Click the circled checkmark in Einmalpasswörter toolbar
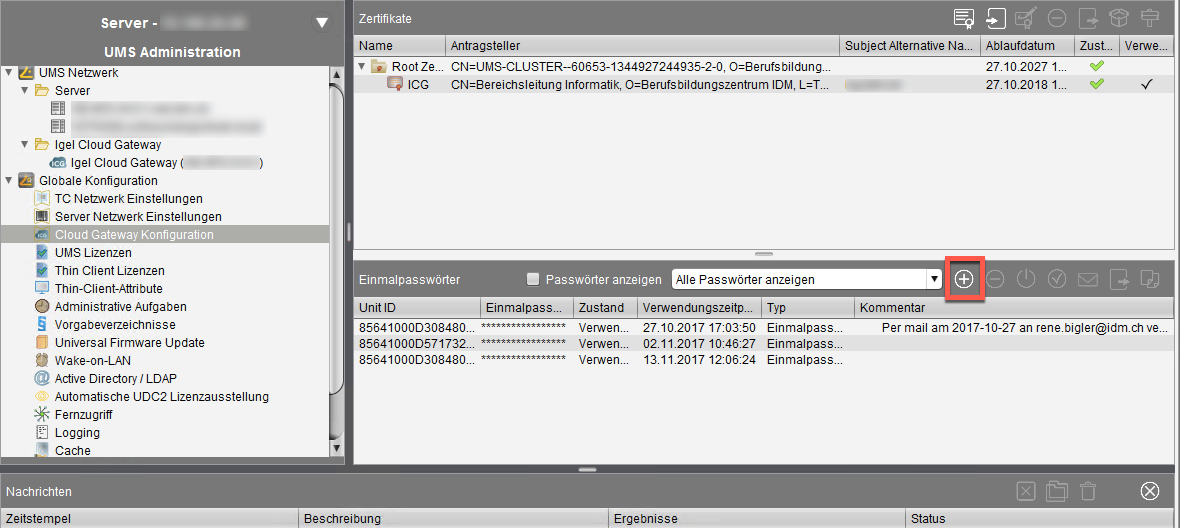 [1057, 279]
